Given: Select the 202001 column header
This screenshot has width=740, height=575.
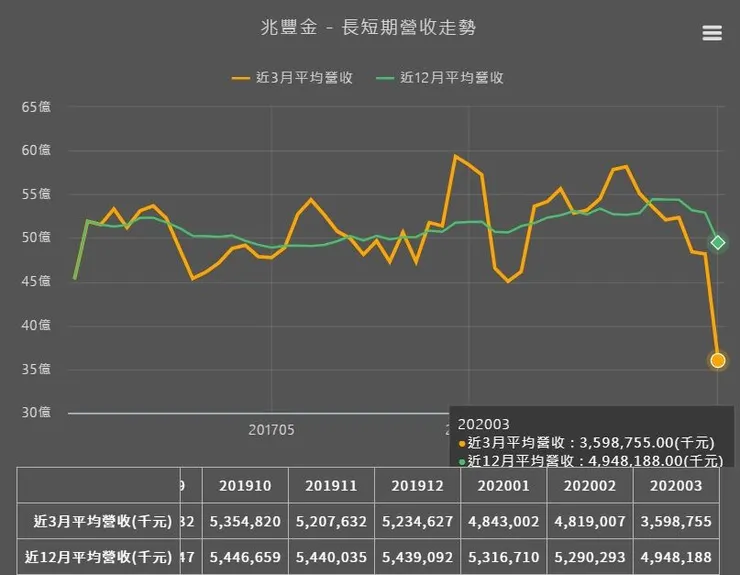Looking at the screenshot, I should [x=504, y=485].
